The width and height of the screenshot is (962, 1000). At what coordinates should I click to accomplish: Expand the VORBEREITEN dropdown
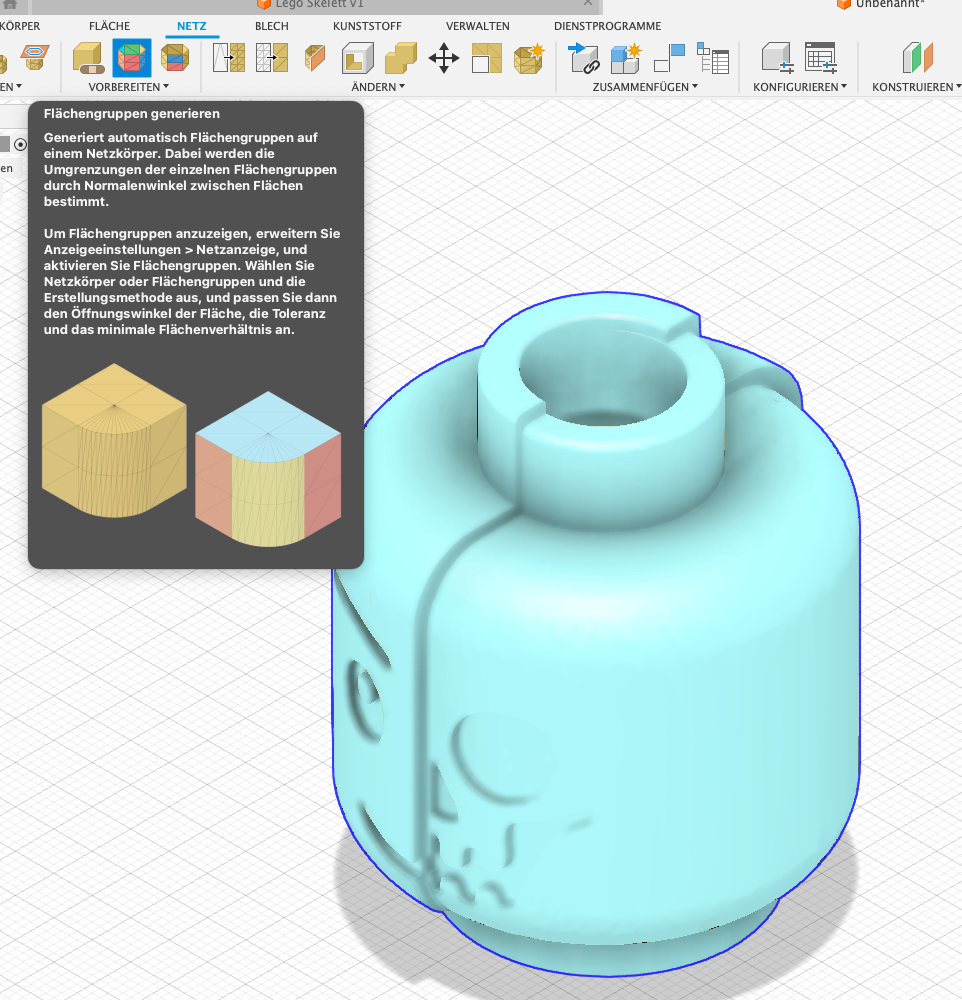[x=128, y=87]
